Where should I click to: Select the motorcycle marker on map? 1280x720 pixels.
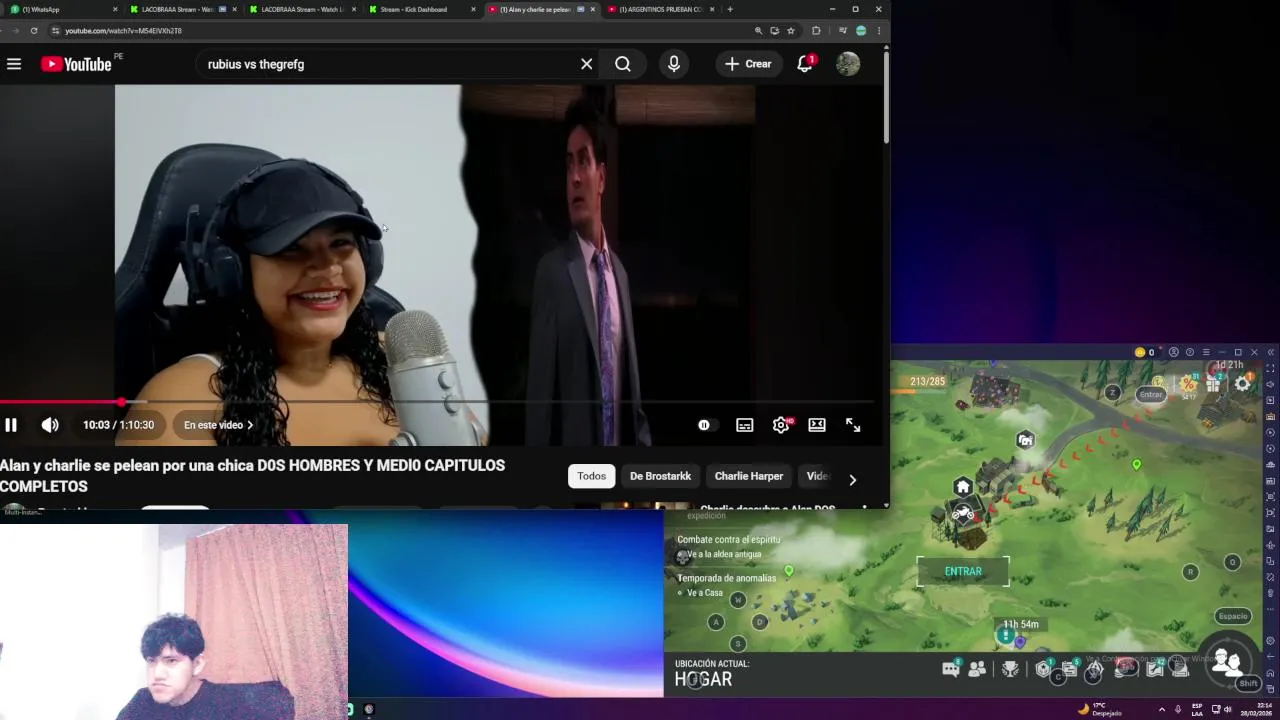pyautogui.click(x=963, y=512)
